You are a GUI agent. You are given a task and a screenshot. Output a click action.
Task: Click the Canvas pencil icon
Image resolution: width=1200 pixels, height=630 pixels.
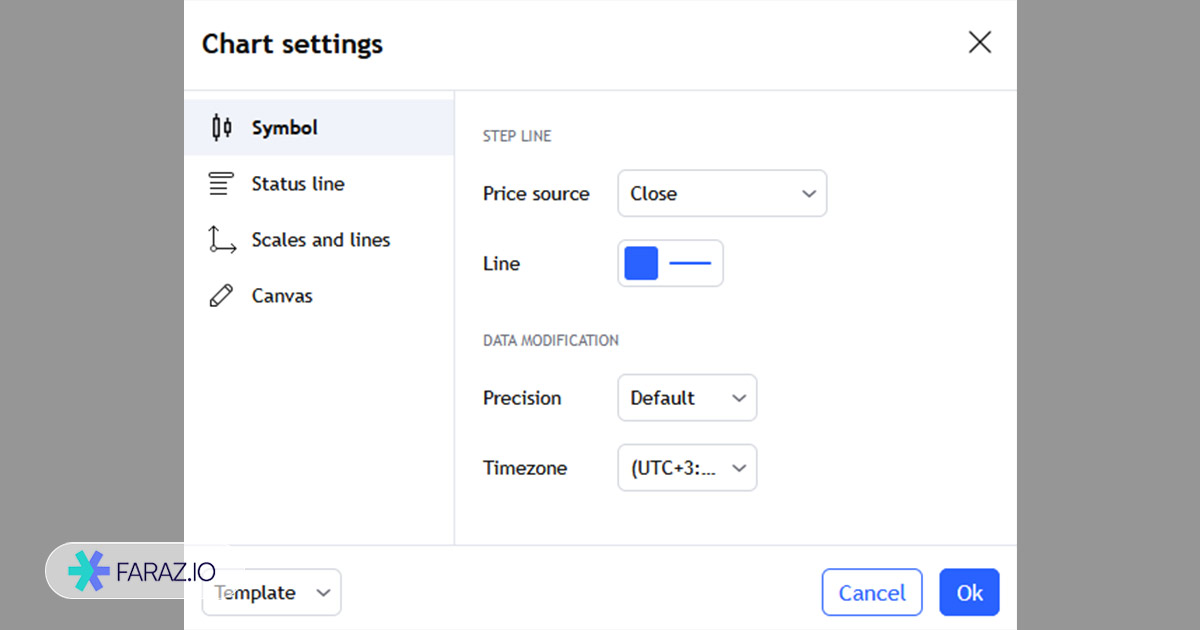click(222, 296)
